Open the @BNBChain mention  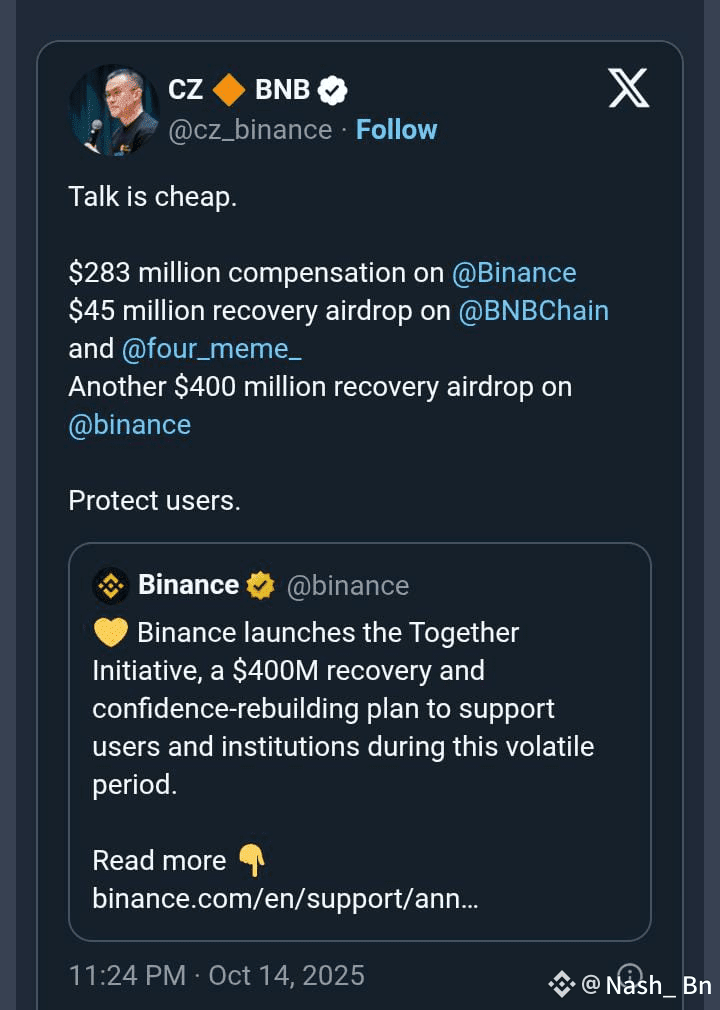click(x=533, y=311)
